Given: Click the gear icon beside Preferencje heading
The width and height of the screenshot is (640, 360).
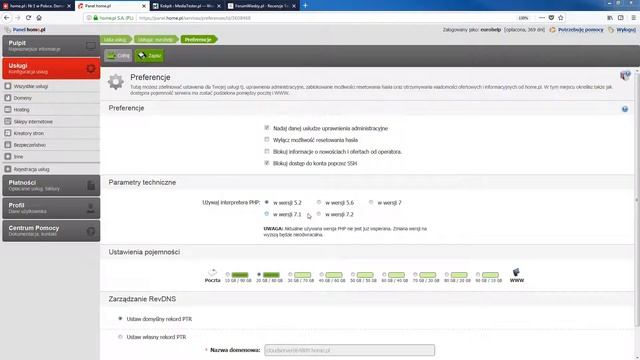Looking at the screenshot, I should 116,82.
